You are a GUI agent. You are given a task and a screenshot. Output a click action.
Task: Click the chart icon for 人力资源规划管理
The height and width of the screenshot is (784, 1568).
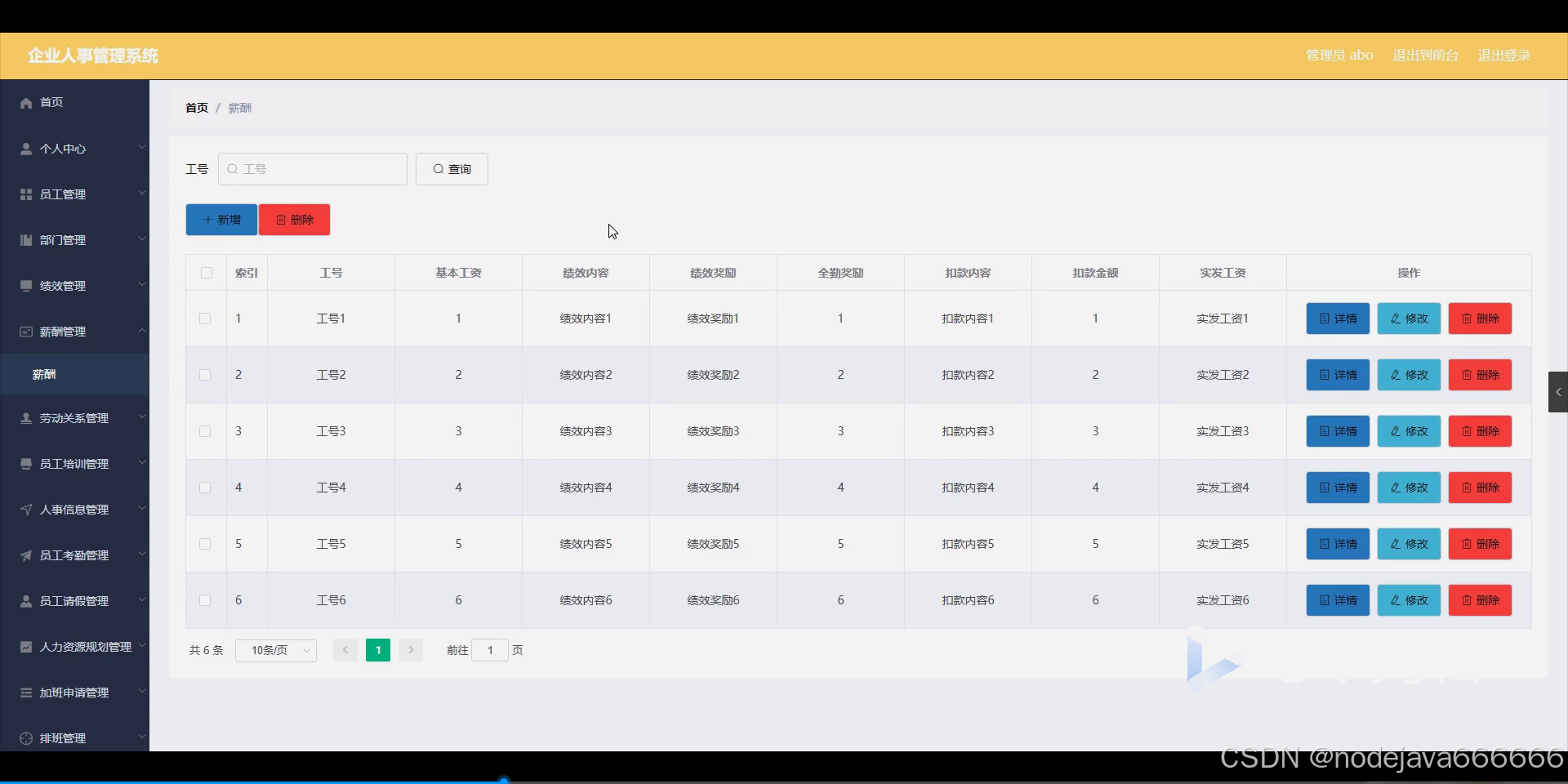point(26,647)
